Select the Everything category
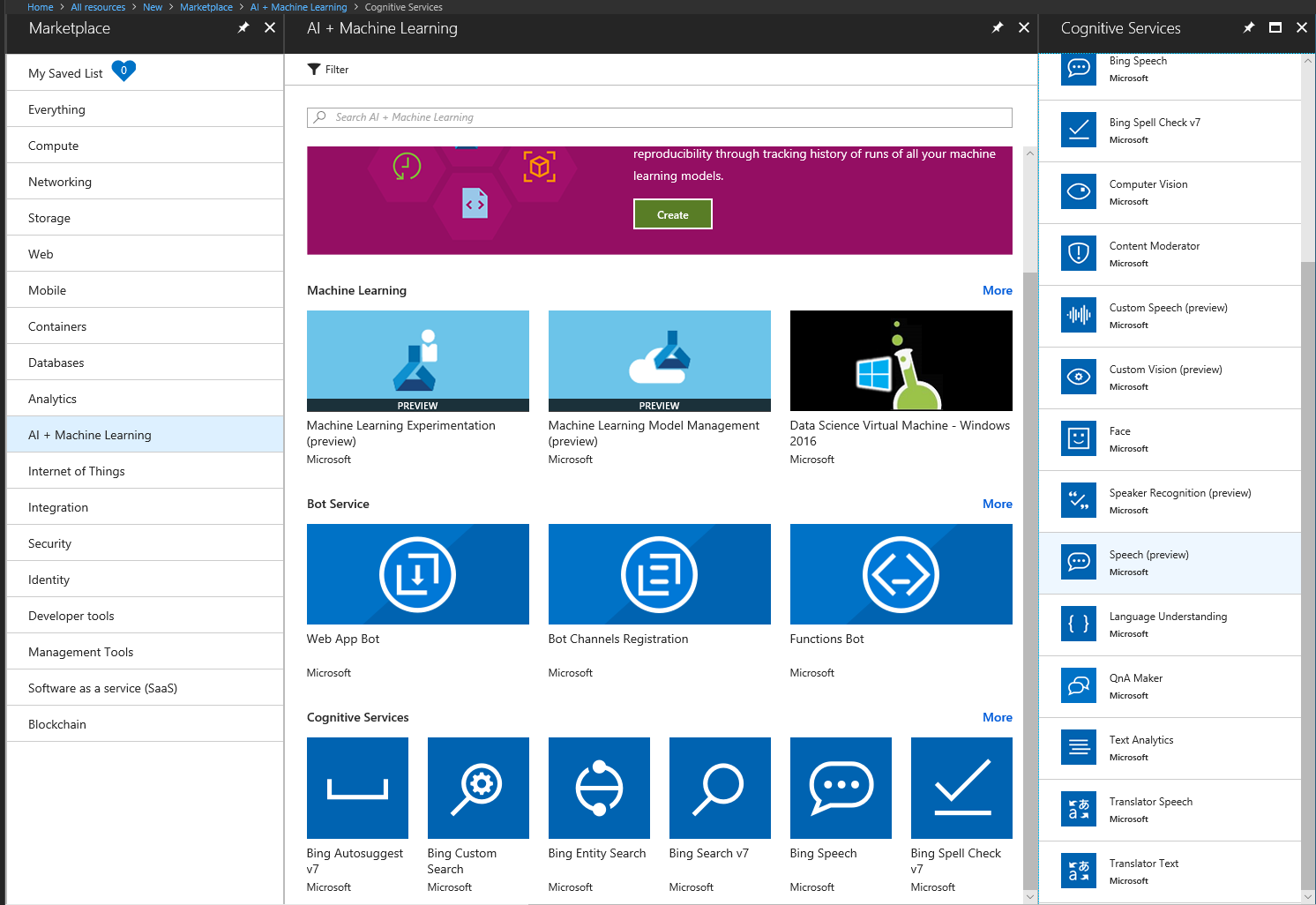 [145, 109]
